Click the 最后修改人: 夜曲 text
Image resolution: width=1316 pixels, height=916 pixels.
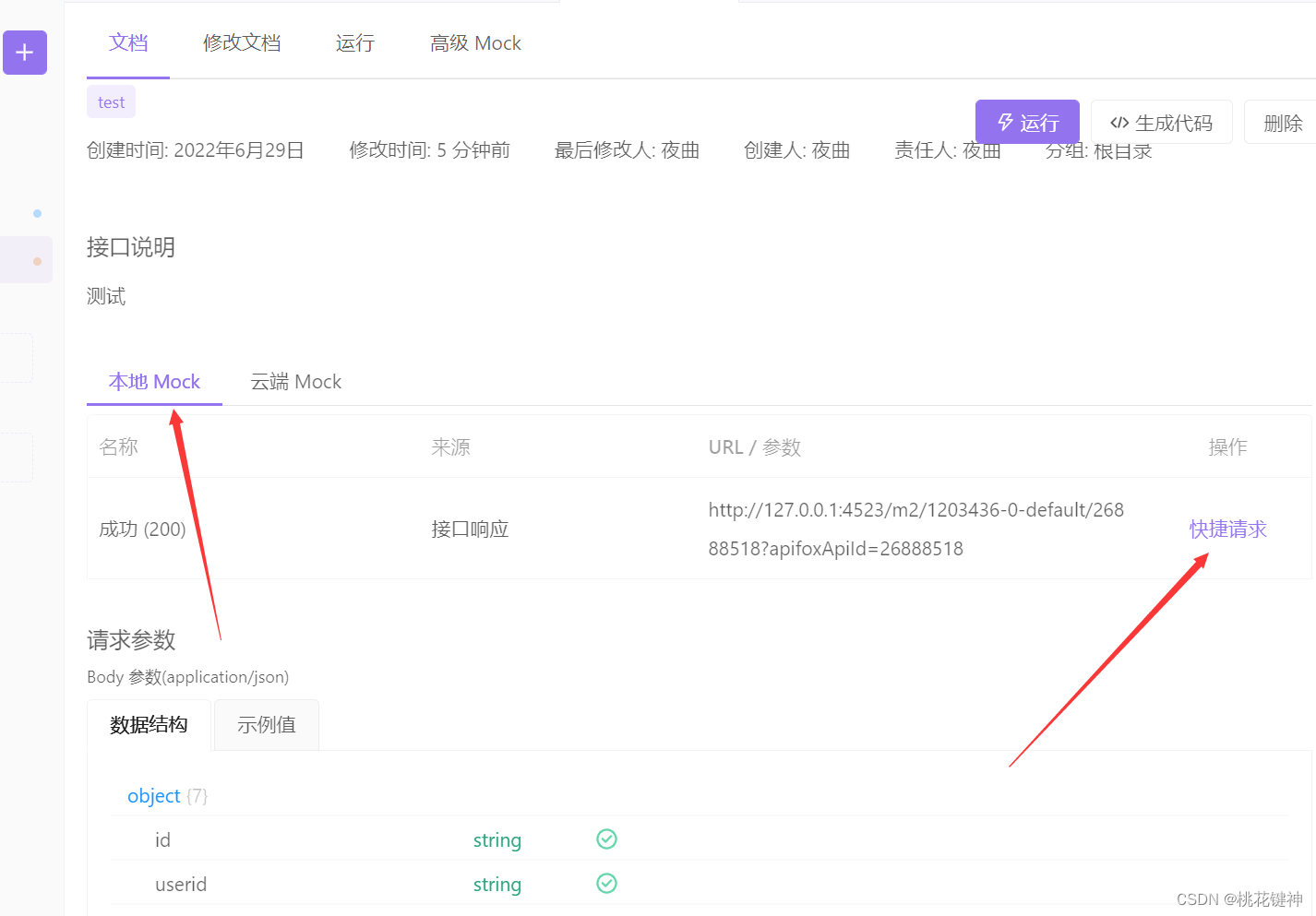tap(627, 150)
